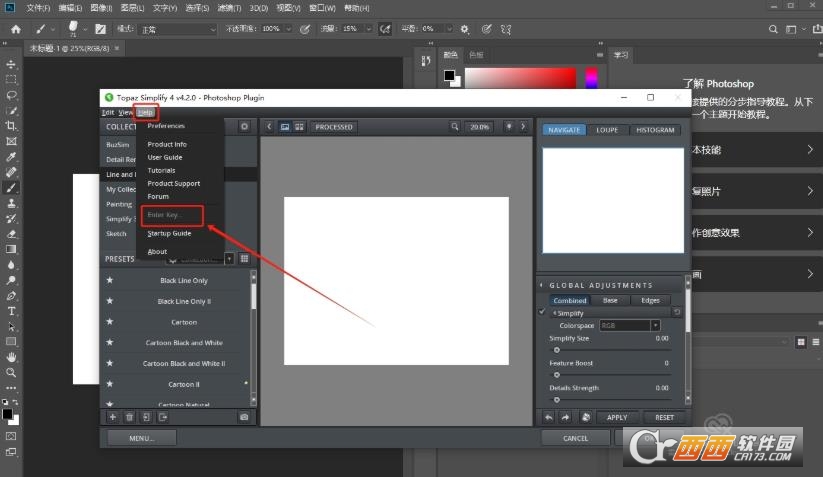Click the zoom percentage field 20.0%
Screen dimensions: 823x477
click(x=479, y=127)
